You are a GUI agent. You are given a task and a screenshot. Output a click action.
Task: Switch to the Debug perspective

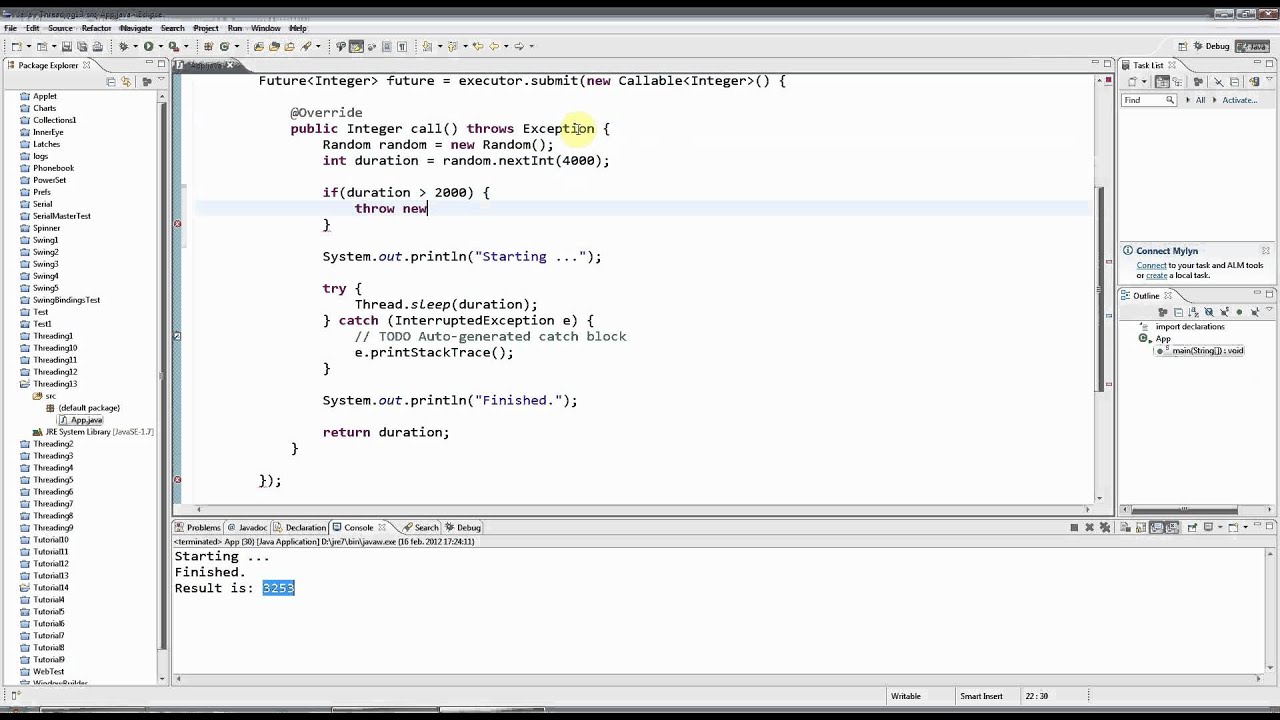1211,46
